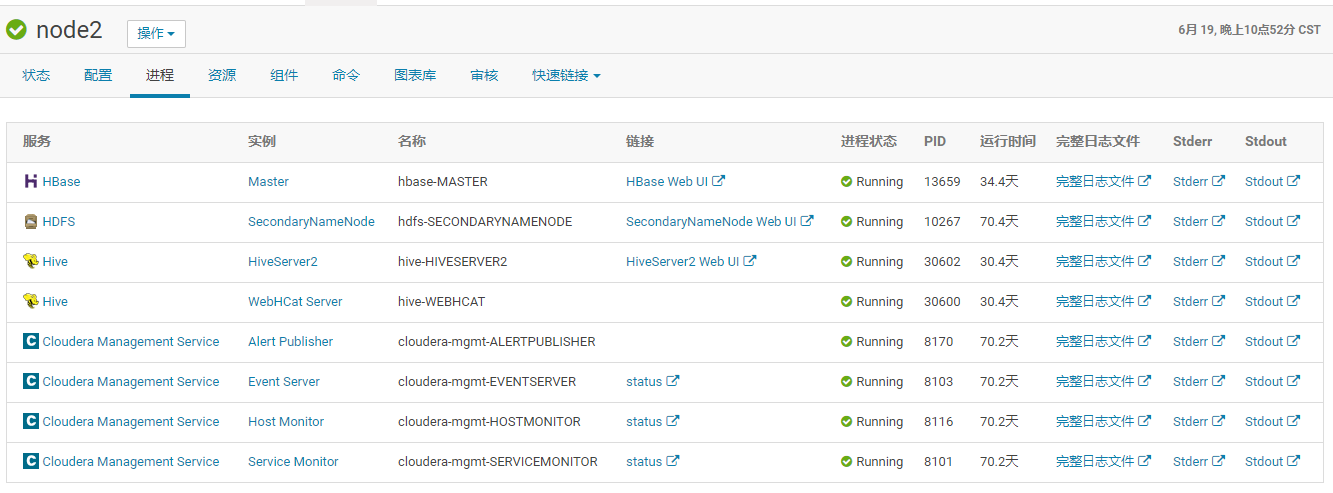Open Stdout for the hbase-MASTER row
This screenshot has height=493, width=1333.
tap(1272, 182)
